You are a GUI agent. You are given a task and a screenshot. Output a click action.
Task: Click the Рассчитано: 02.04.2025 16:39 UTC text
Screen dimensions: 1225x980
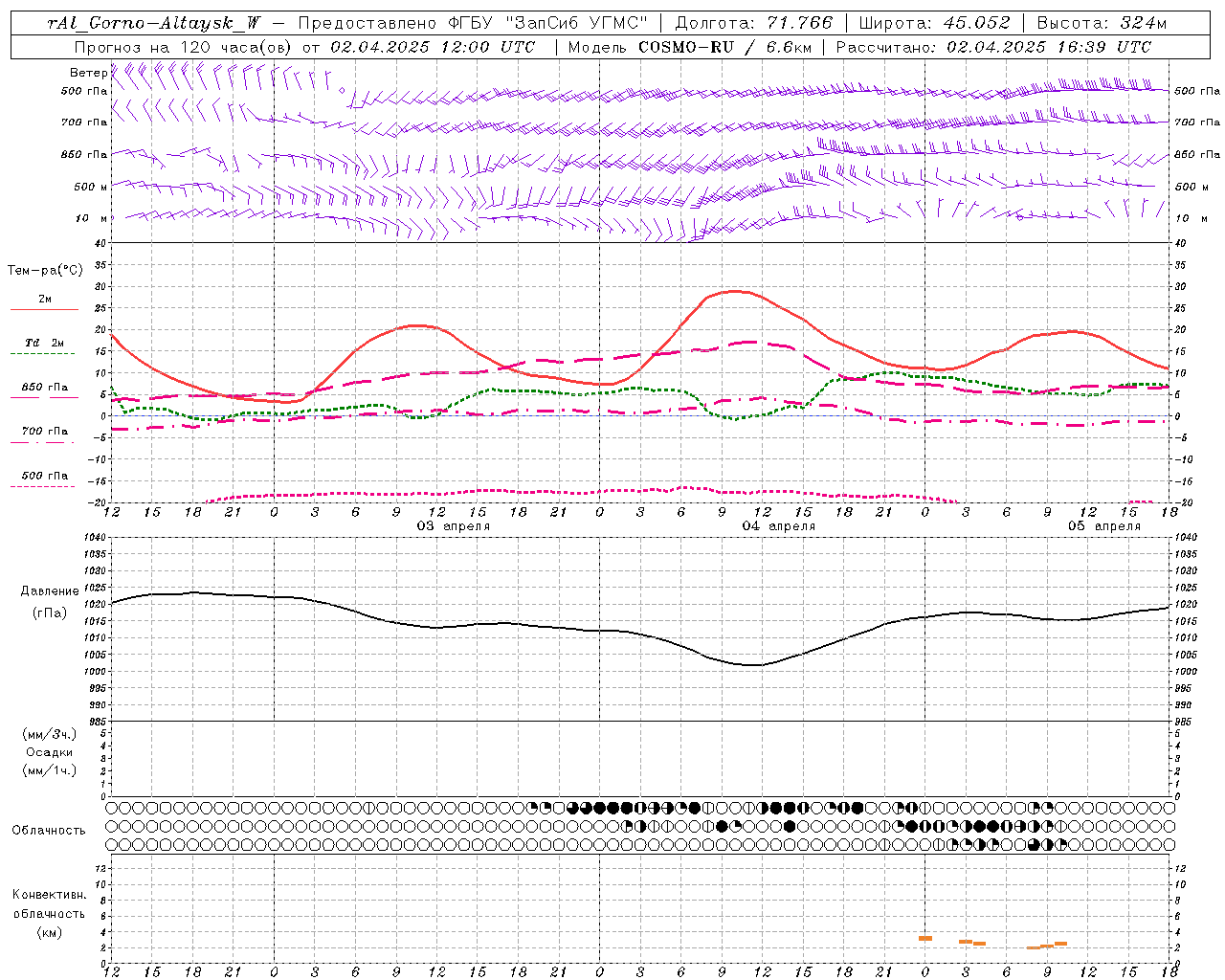pos(993,47)
